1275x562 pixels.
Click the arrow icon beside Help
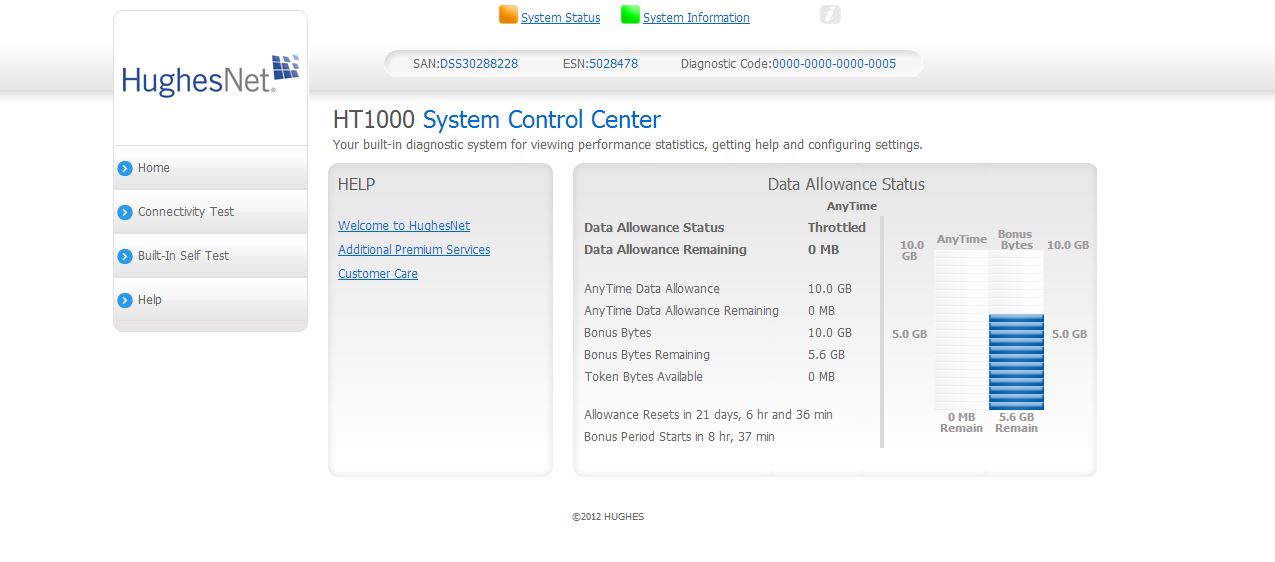tap(125, 300)
